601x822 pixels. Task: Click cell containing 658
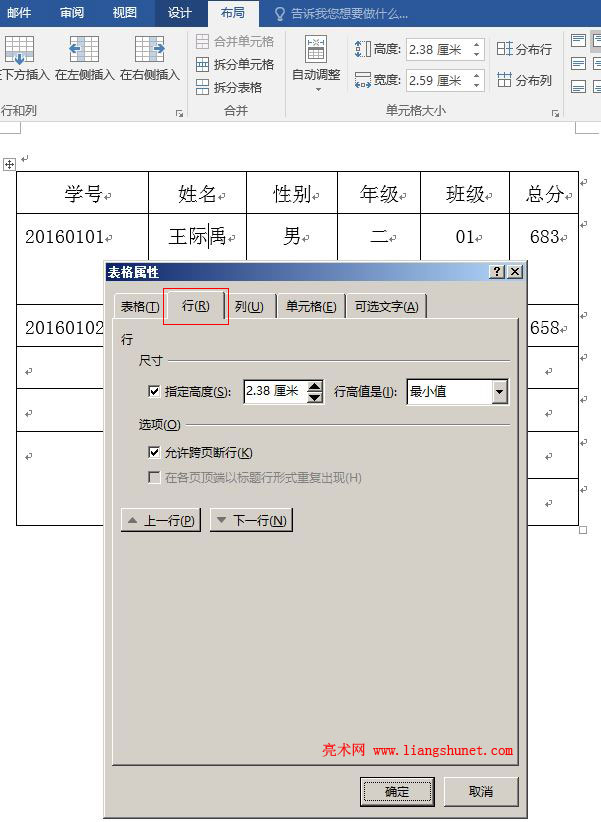coord(552,328)
